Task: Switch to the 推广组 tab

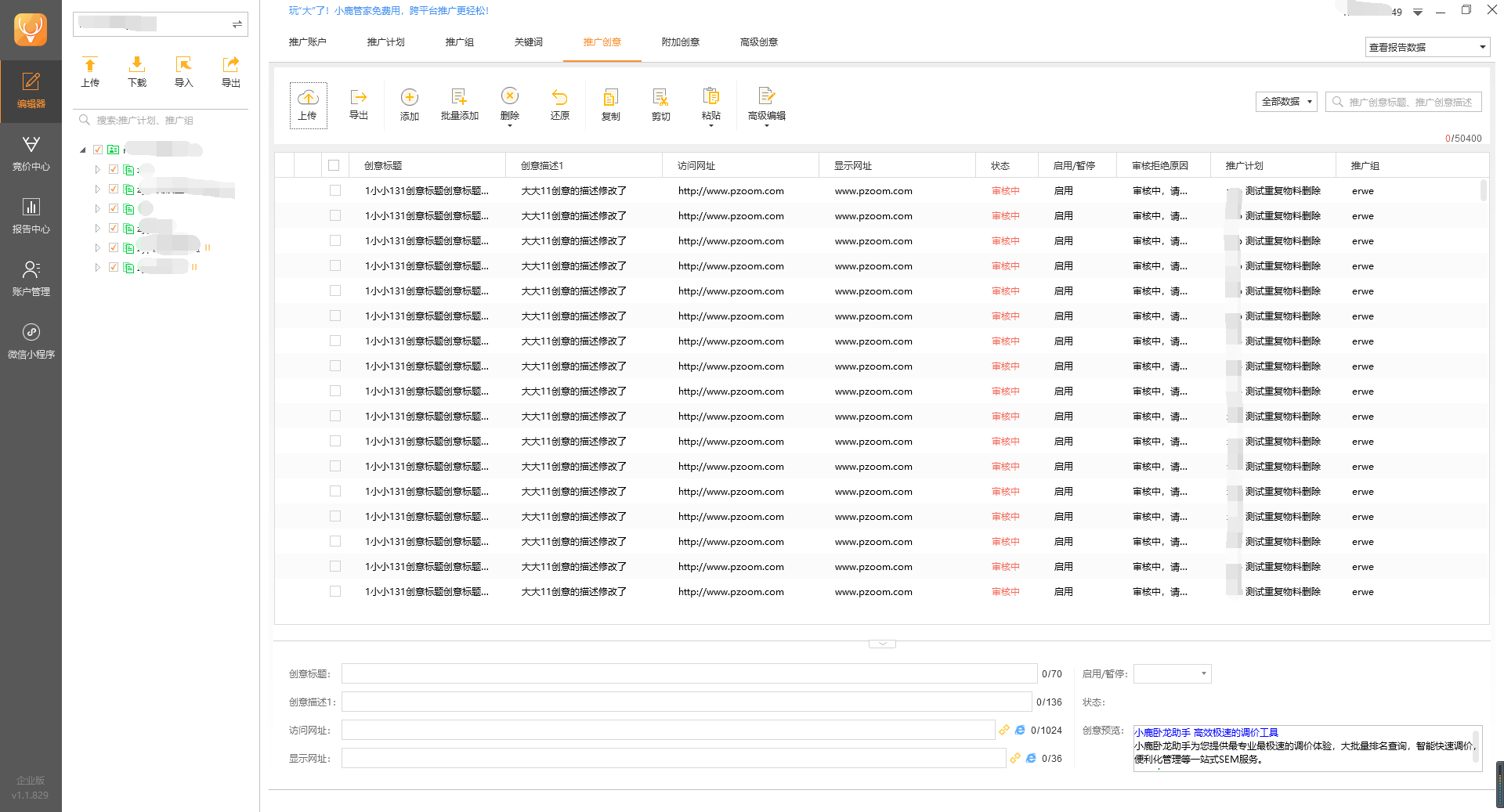Action: (x=459, y=42)
